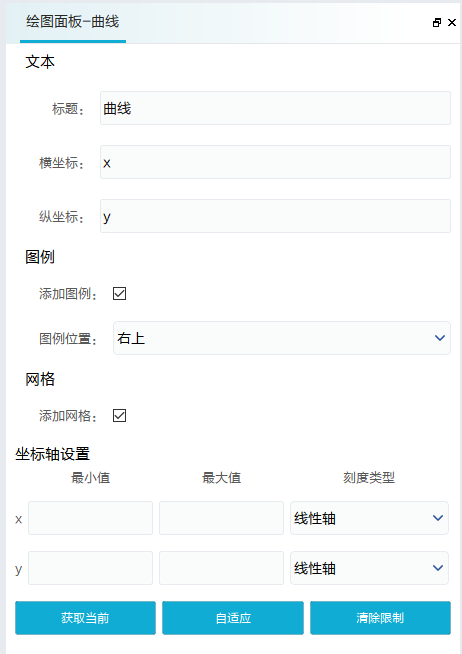
Task: Click the 标题 input field containing 曲线
Action: 276,108
